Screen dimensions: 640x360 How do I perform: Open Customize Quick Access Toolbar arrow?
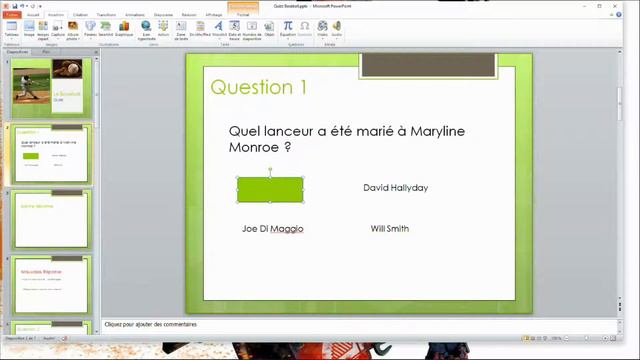point(40,6)
